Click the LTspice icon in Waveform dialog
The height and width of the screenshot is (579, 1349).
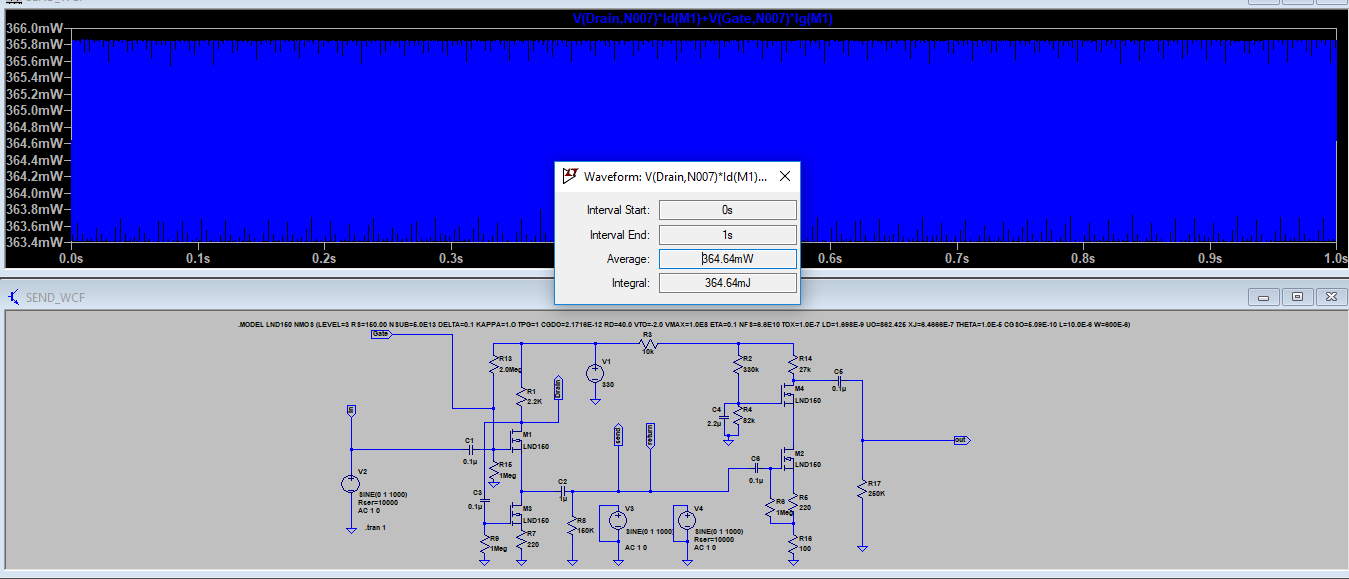click(571, 175)
